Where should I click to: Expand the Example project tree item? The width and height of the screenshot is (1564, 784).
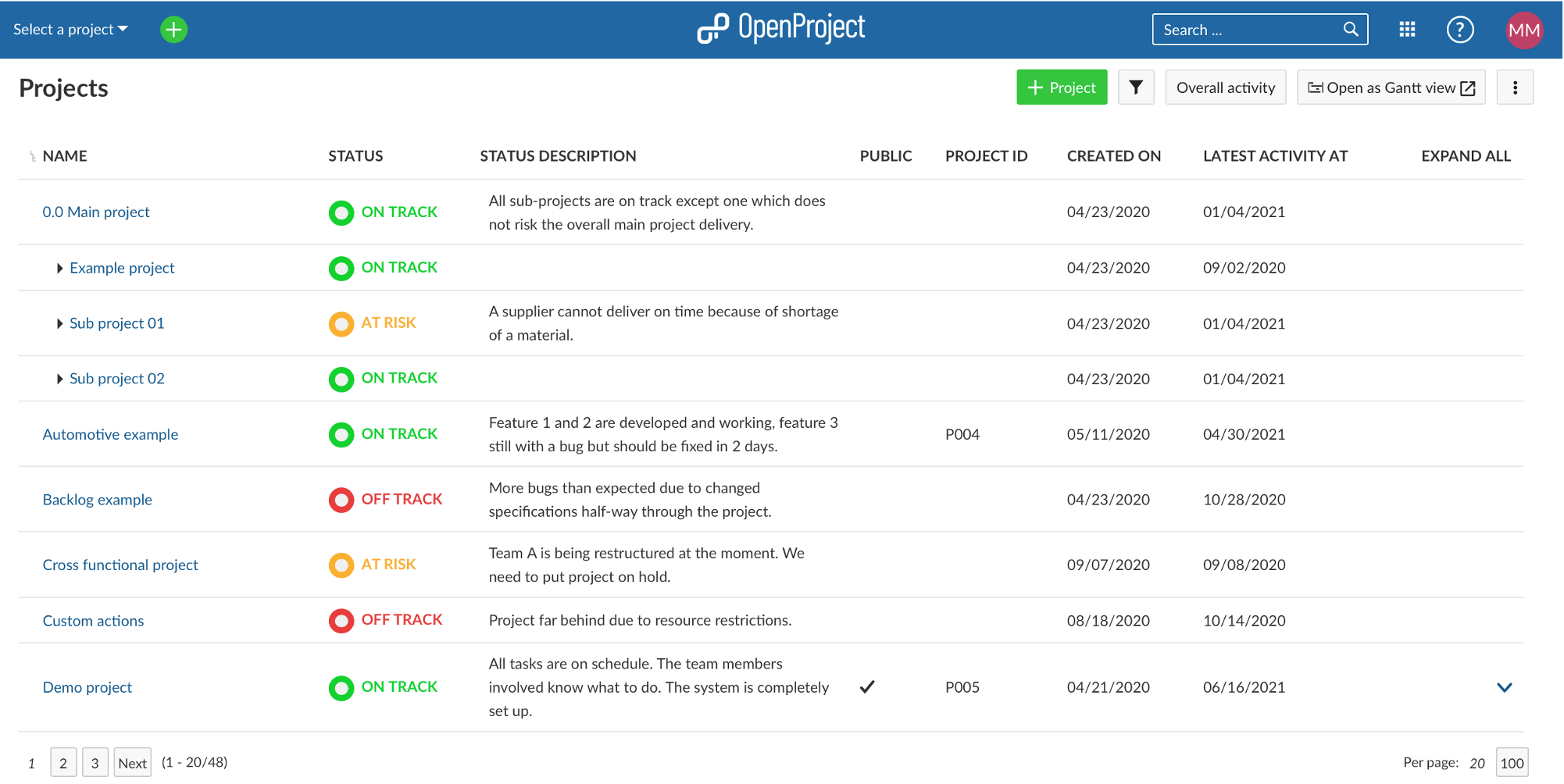pos(60,268)
